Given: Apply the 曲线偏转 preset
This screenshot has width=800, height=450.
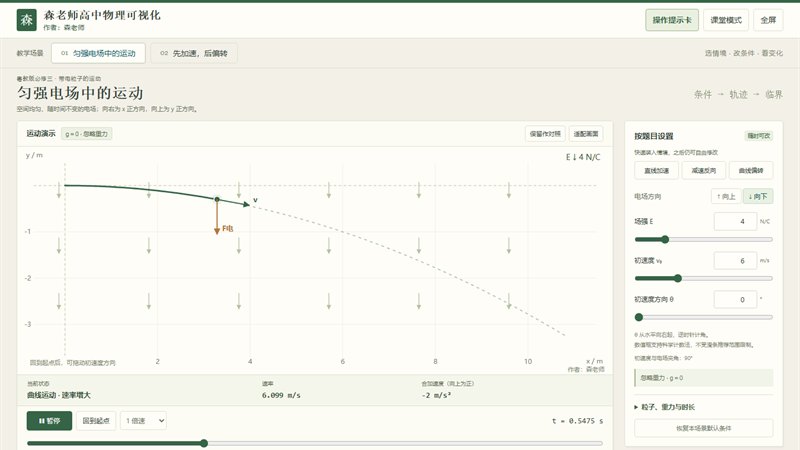Looking at the screenshot, I should tap(751, 170).
